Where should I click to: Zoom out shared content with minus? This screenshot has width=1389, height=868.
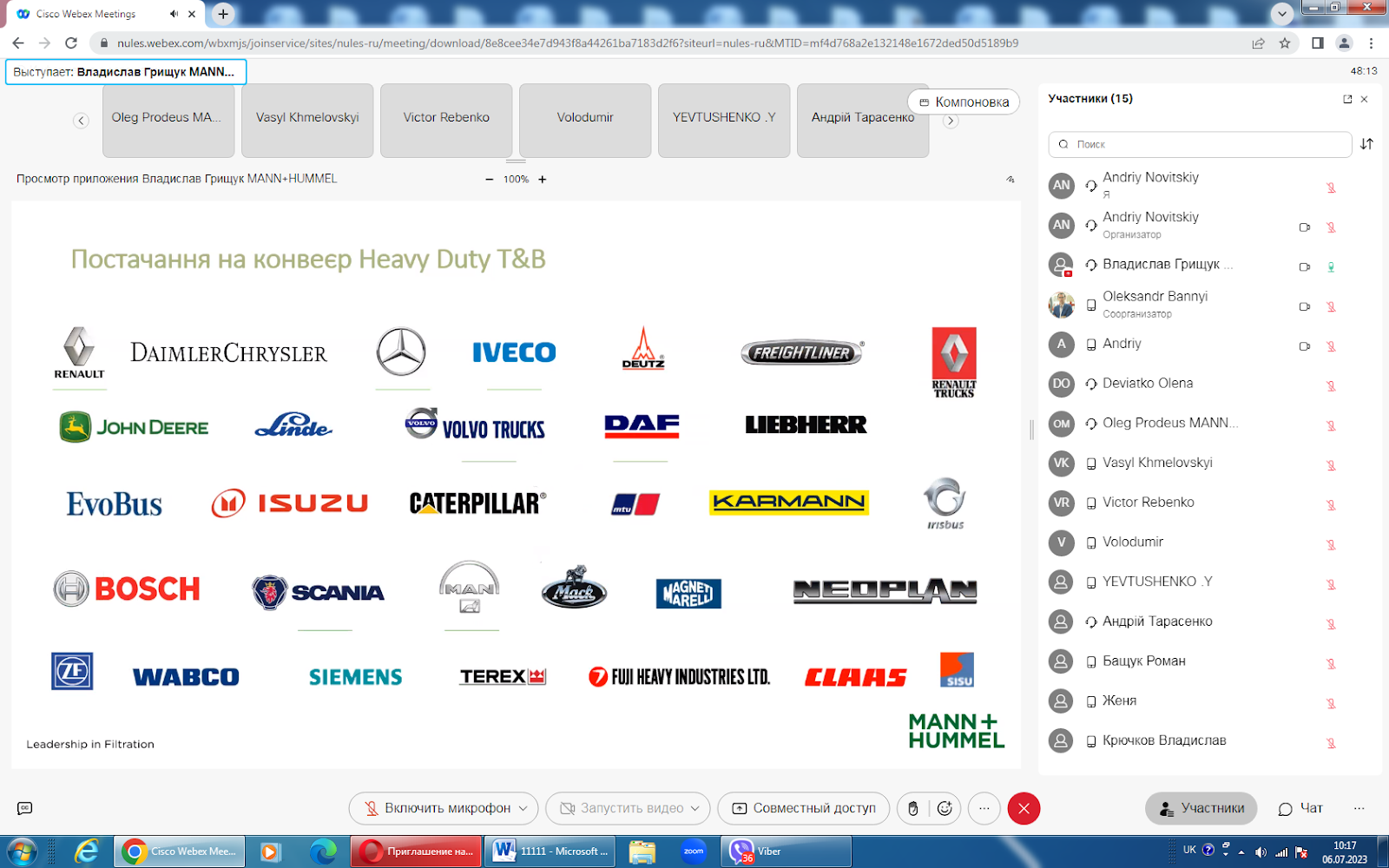(x=489, y=180)
